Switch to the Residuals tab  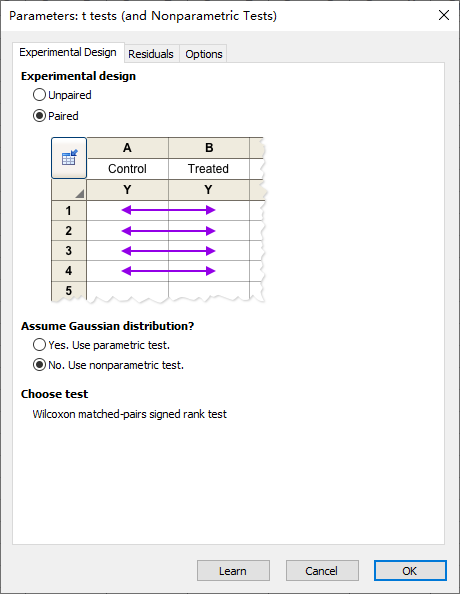tap(151, 54)
